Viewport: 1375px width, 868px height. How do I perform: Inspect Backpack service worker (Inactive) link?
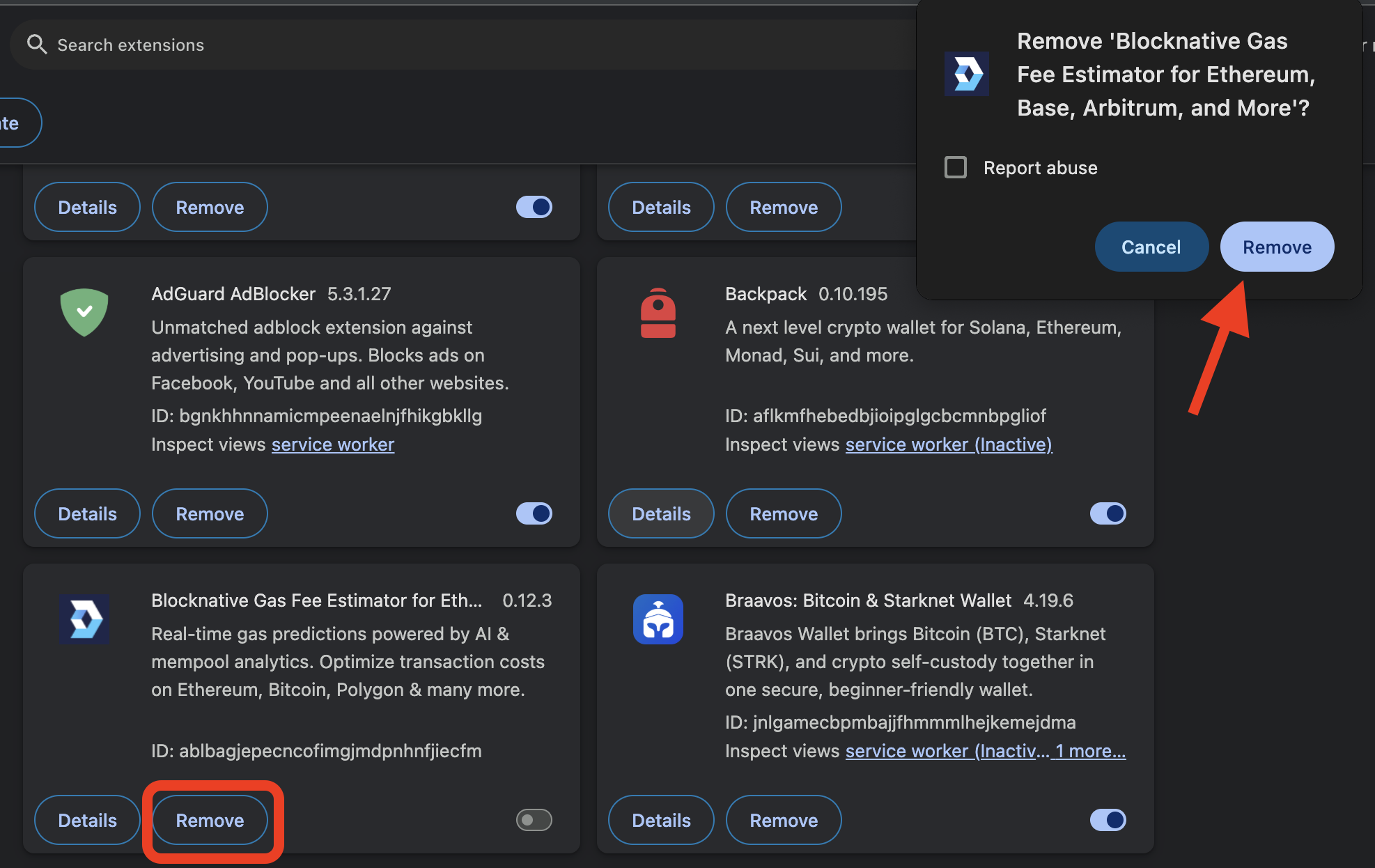point(949,444)
